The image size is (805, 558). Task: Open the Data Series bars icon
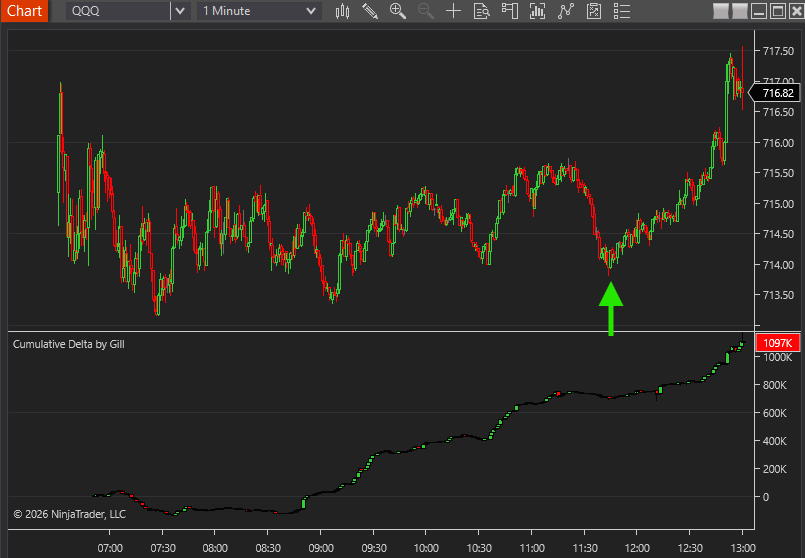[538, 11]
